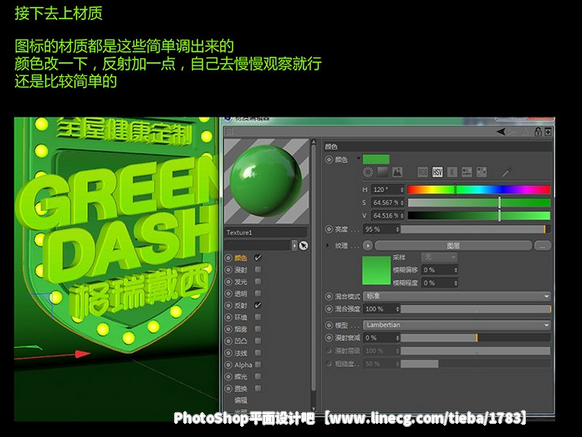Click on the 亮度 brightness slider

(x=475, y=229)
